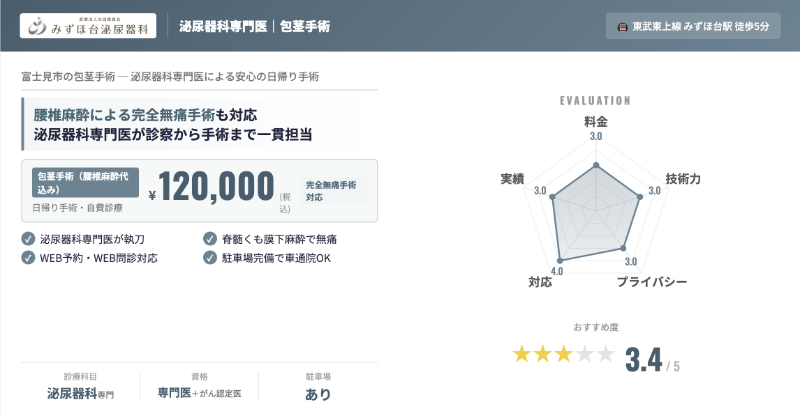Click the 泌尿器科専門医｜包茎手術 header title
The width and height of the screenshot is (800, 418).
254,26
